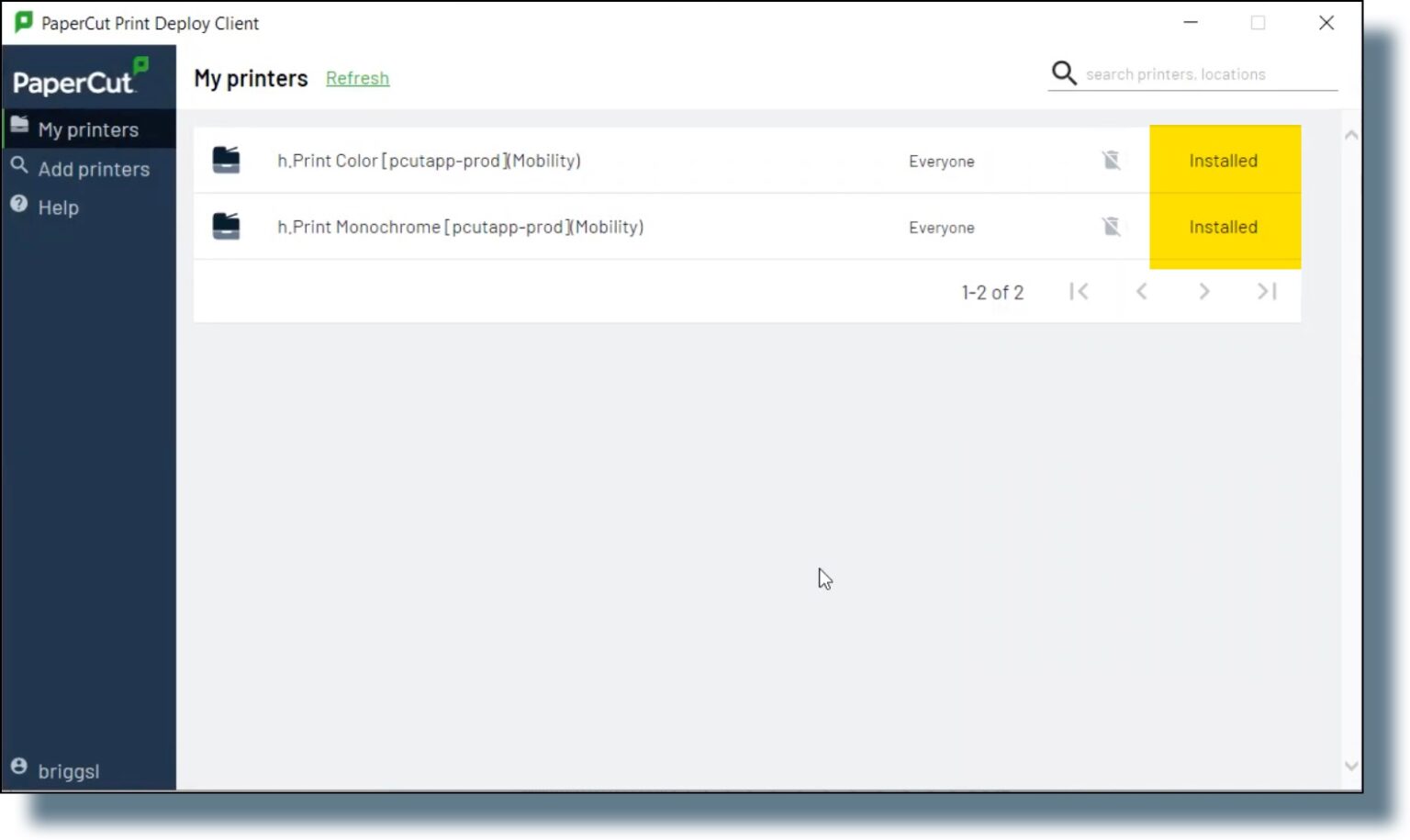The height and width of the screenshot is (840, 1410).
Task: Click Installed button for h.Print Color
Action: pyautogui.click(x=1224, y=161)
